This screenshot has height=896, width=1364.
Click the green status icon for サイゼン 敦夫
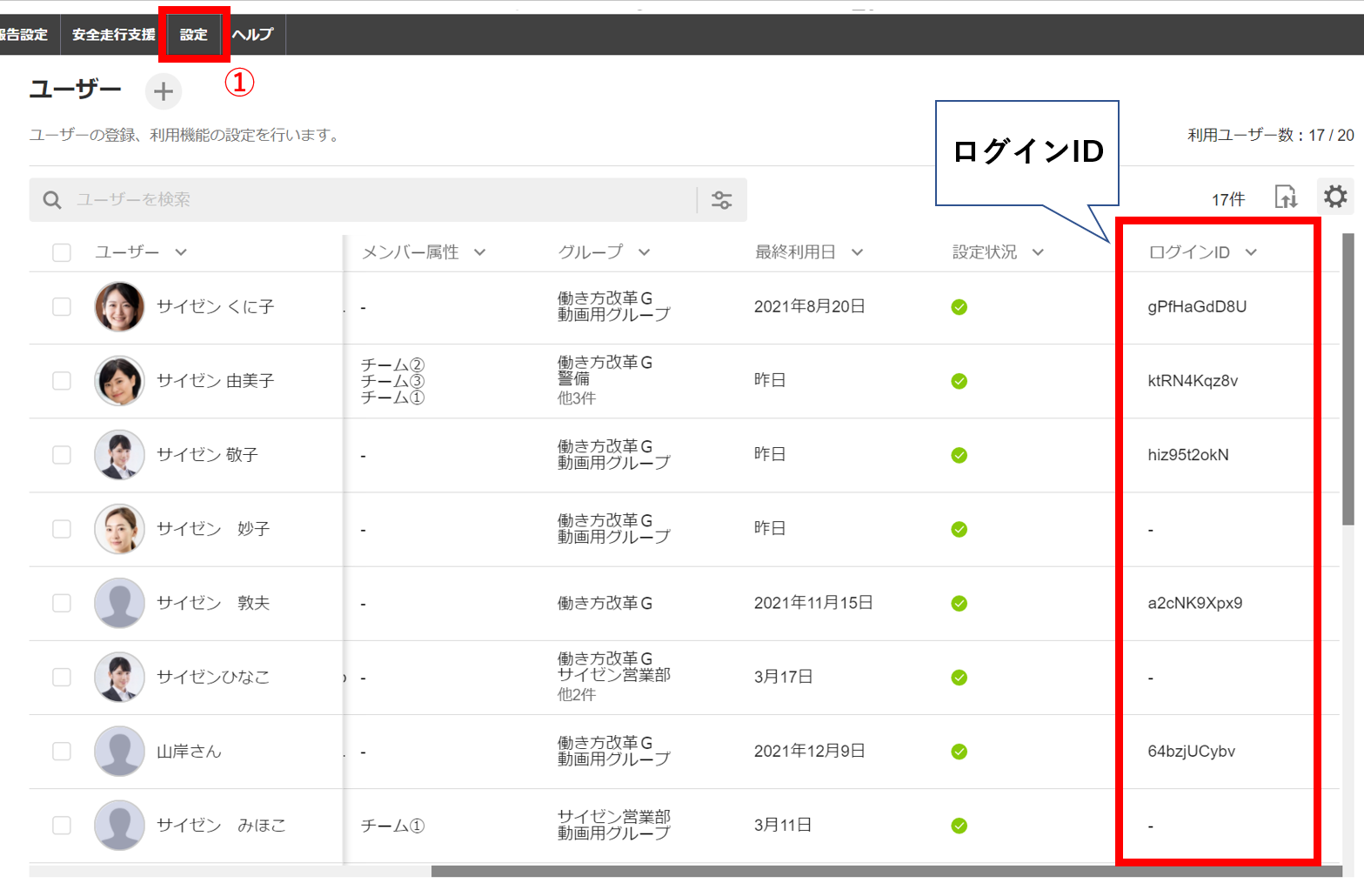coord(959,603)
